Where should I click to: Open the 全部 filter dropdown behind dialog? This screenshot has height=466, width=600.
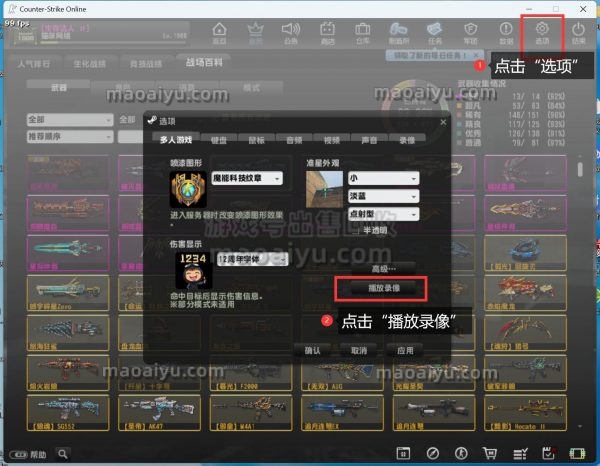(x=70, y=120)
